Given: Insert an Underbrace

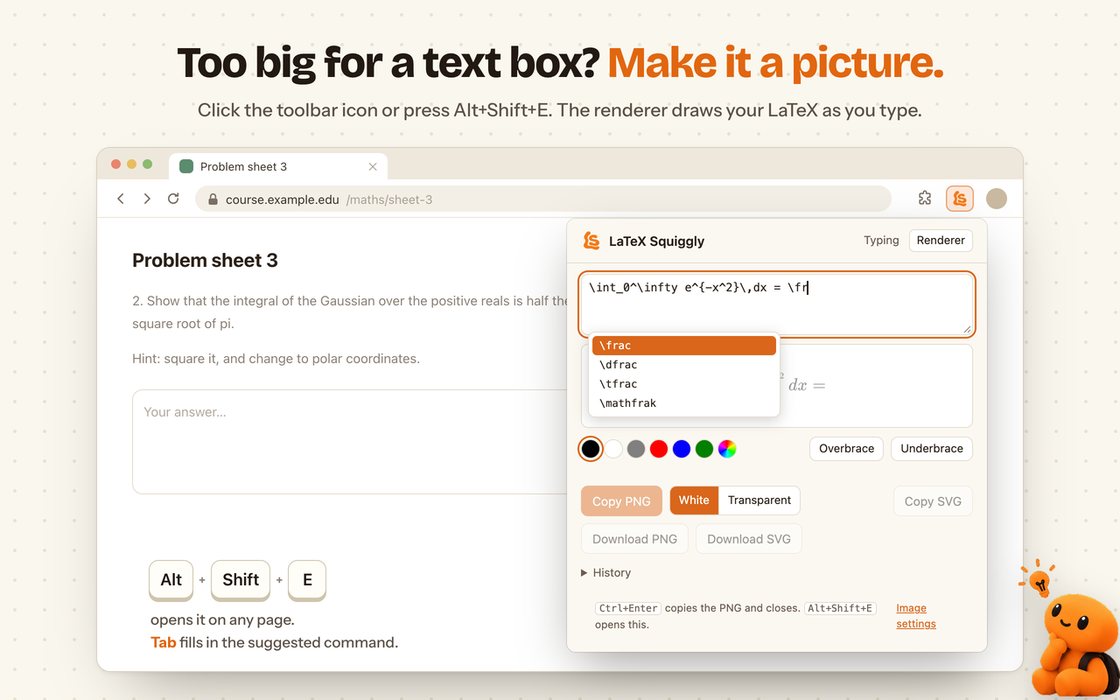Looking at the screenshot, I should (931, 449).
